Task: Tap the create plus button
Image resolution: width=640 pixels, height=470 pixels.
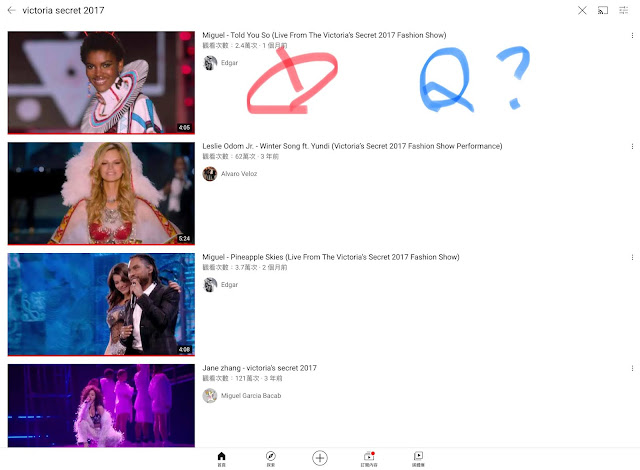Action: coord(320,458)
